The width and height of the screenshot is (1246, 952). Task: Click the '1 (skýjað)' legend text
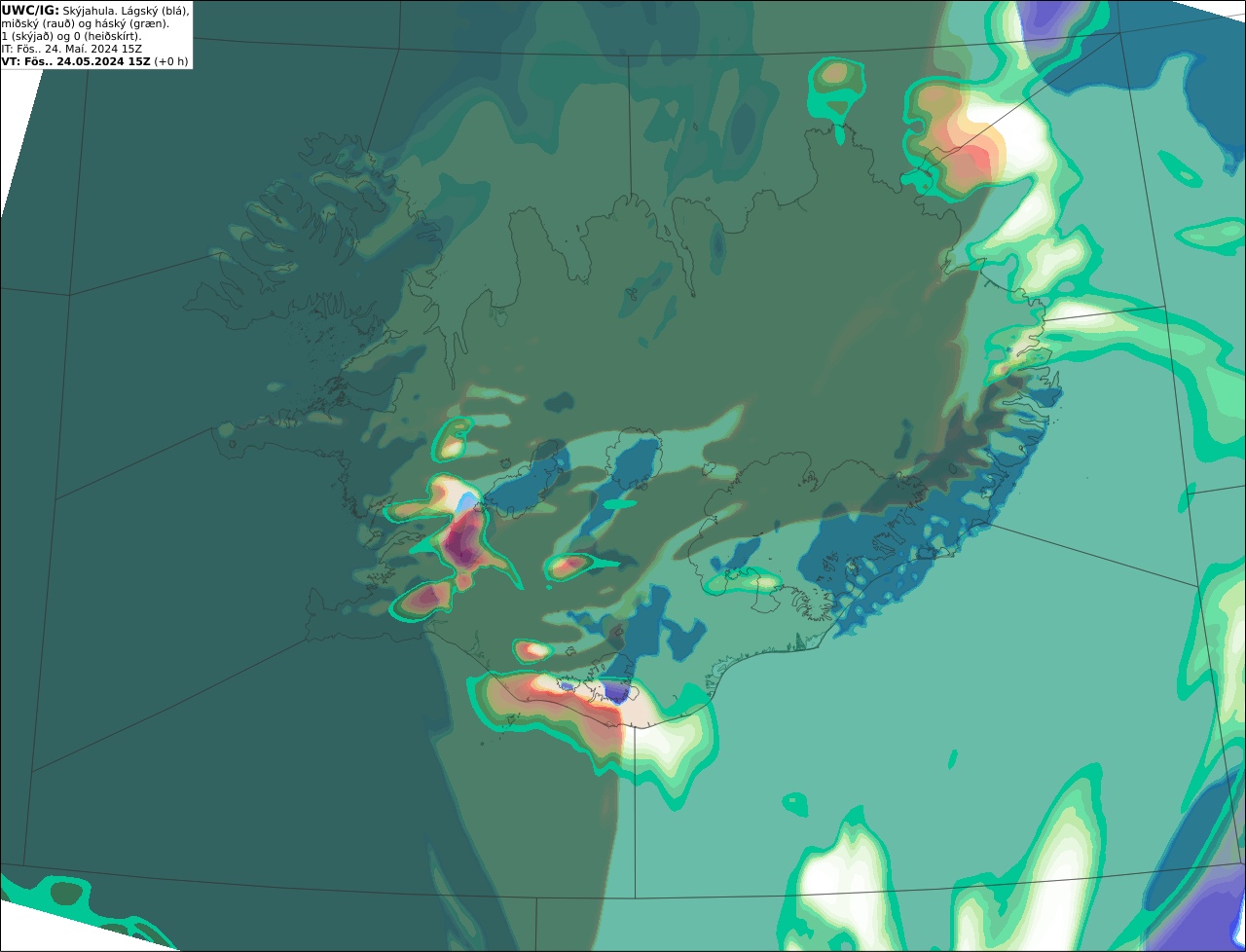pos(28,36)
